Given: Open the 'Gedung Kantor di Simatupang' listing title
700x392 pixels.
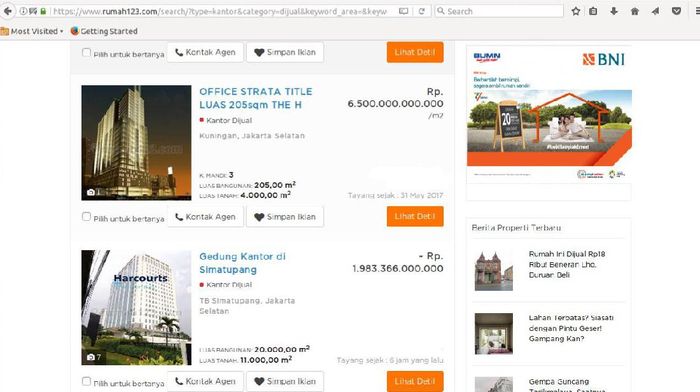Looking at the screenshot, I should [242, 263].
